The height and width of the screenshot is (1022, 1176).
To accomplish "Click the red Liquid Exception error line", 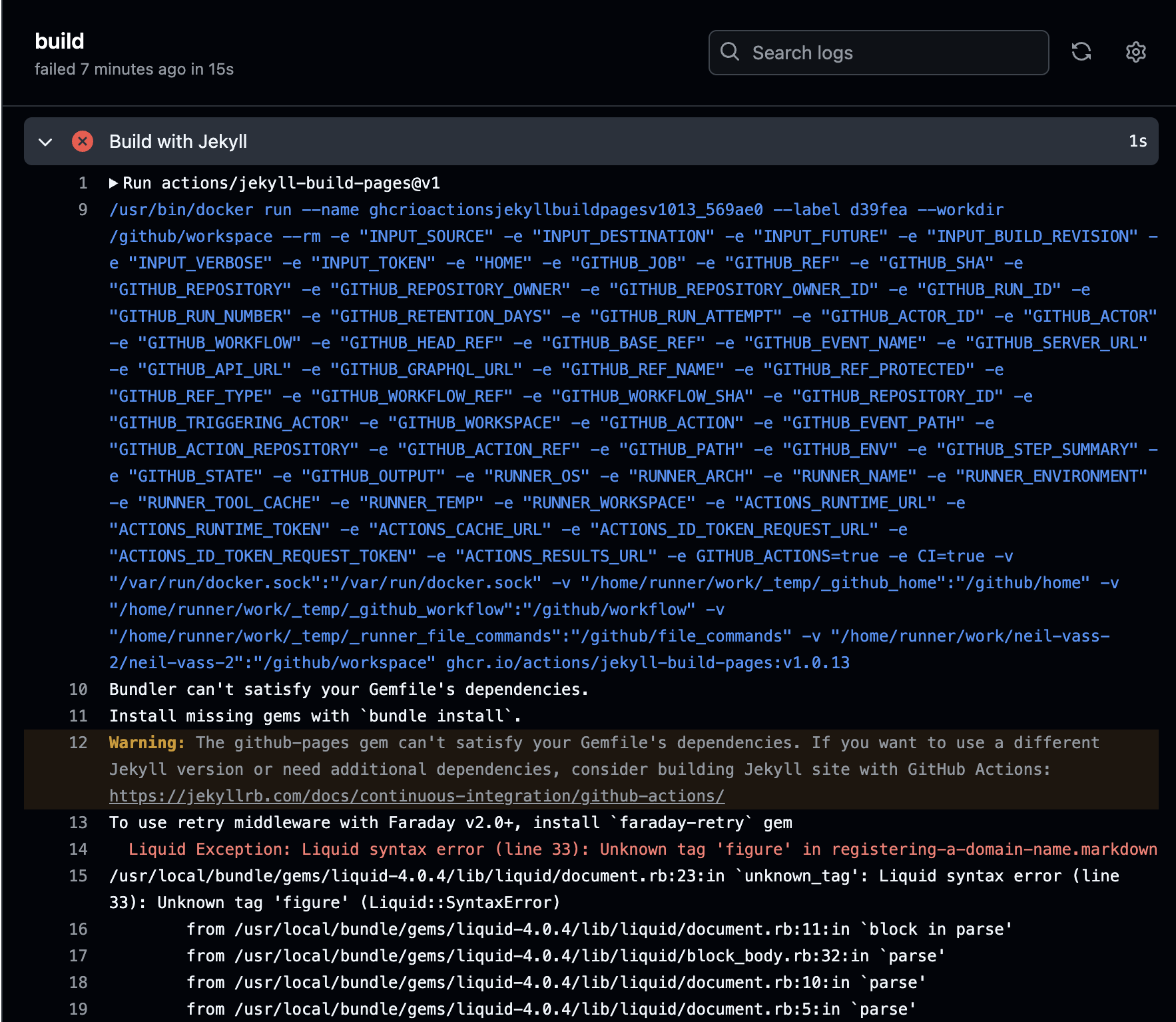I will [643, 849].
